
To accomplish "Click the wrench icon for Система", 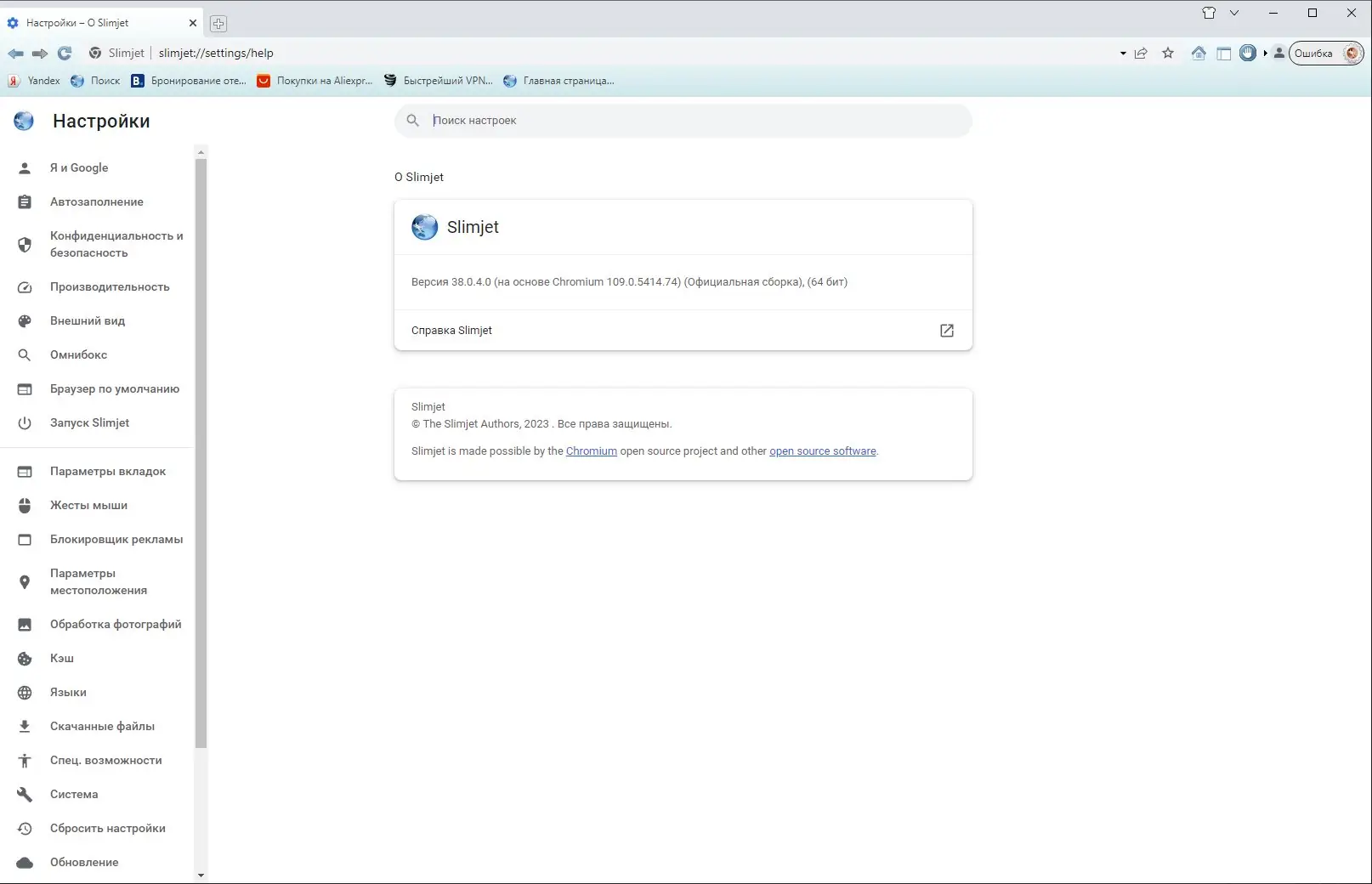I will (25, 795).
